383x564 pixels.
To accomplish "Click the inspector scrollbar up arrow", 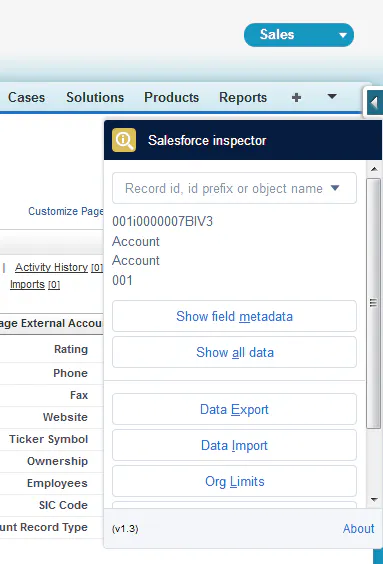I will [374, 169].
